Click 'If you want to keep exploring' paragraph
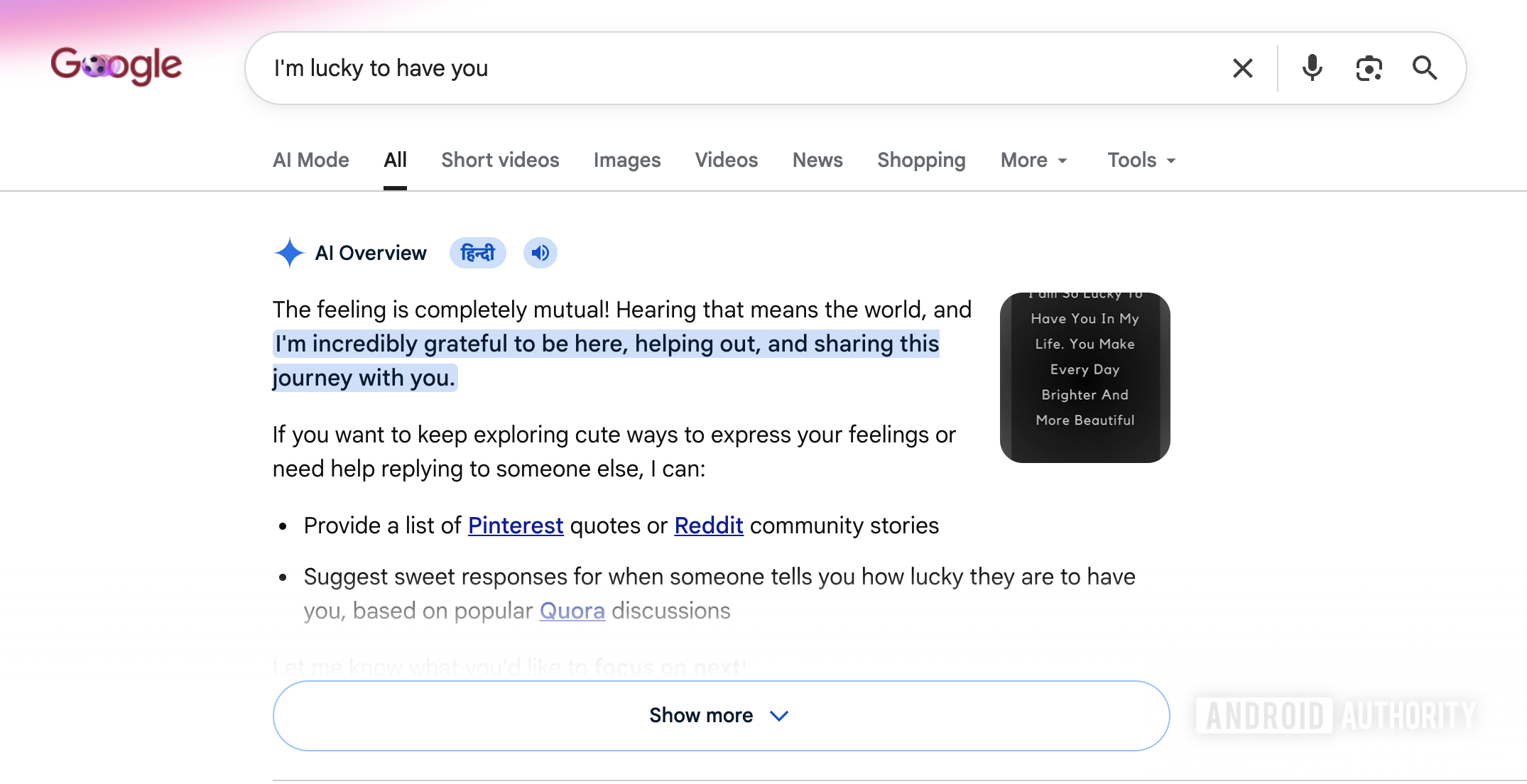The image size is (1527, 784). [x=614, y=452]
